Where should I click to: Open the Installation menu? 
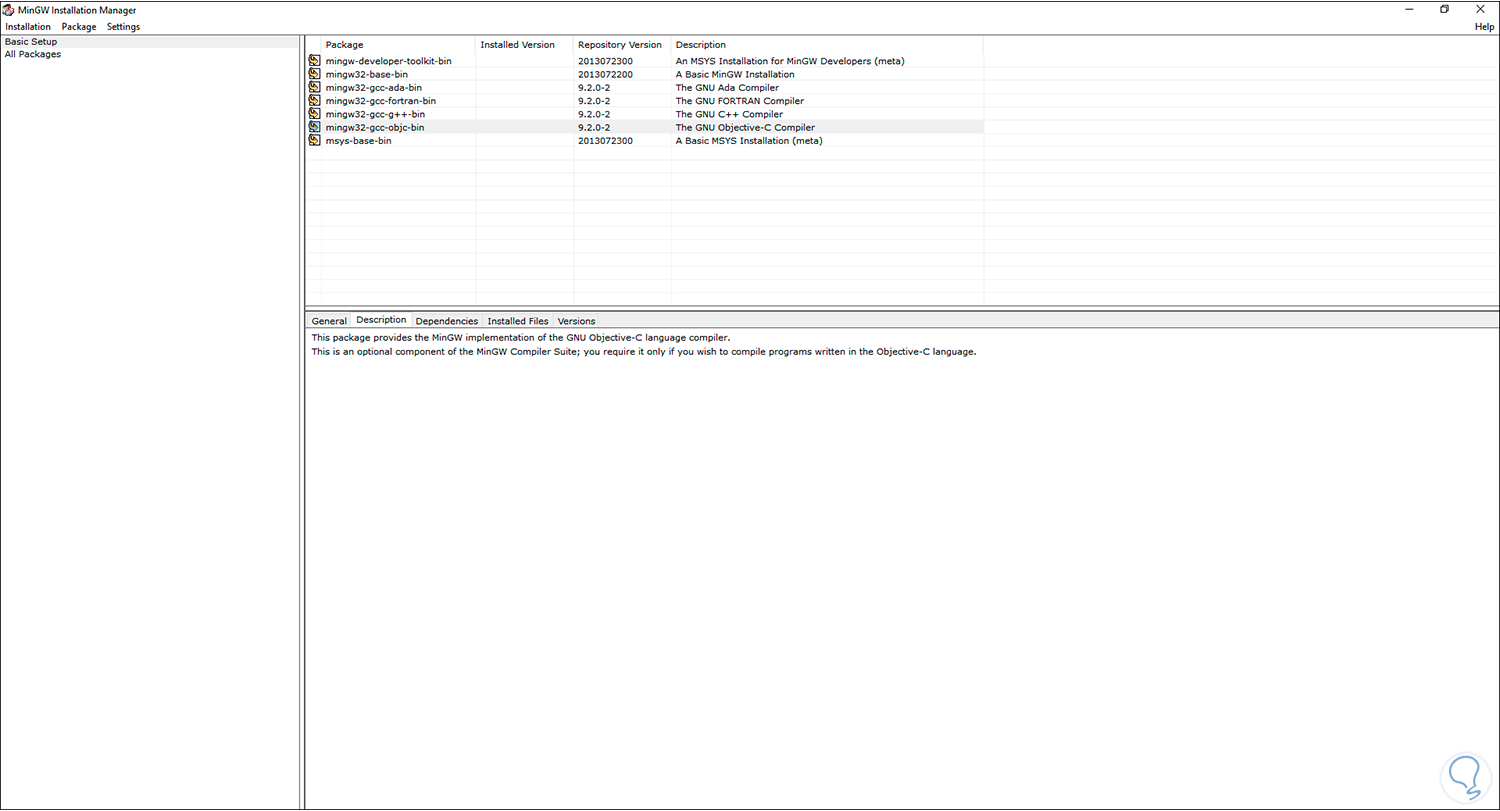pos(28,27)
